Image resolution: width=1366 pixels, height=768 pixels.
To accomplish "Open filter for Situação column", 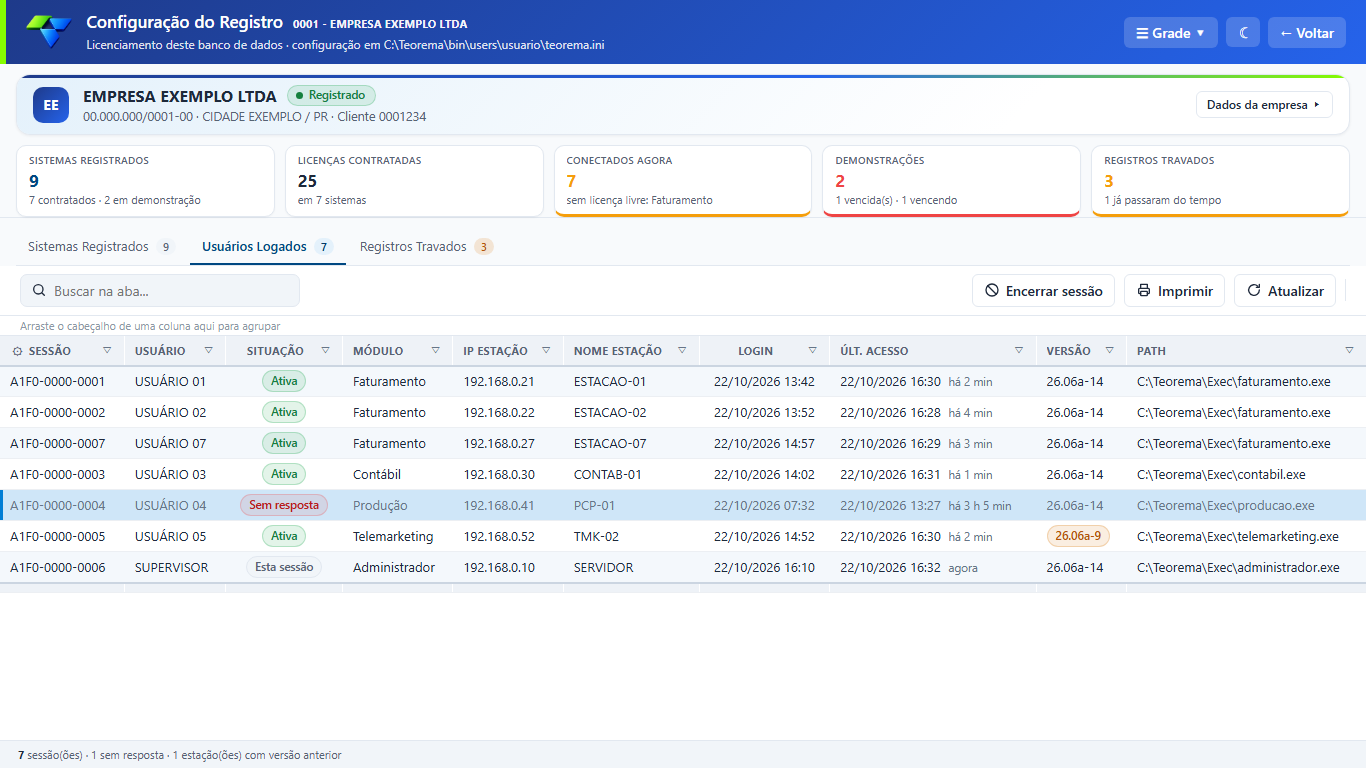I will click(325, 350).
